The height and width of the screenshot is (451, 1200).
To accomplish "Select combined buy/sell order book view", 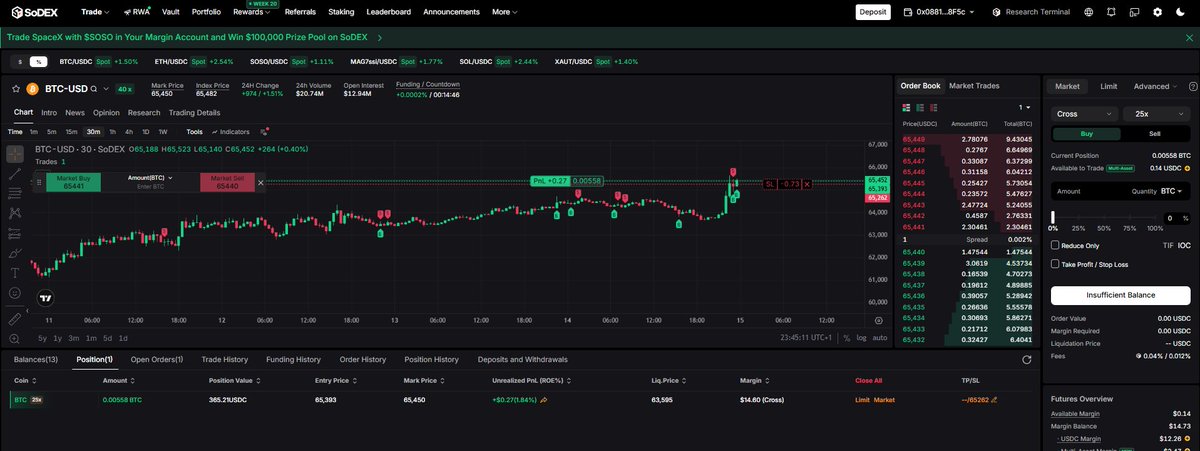I will (x=906, y=107).
